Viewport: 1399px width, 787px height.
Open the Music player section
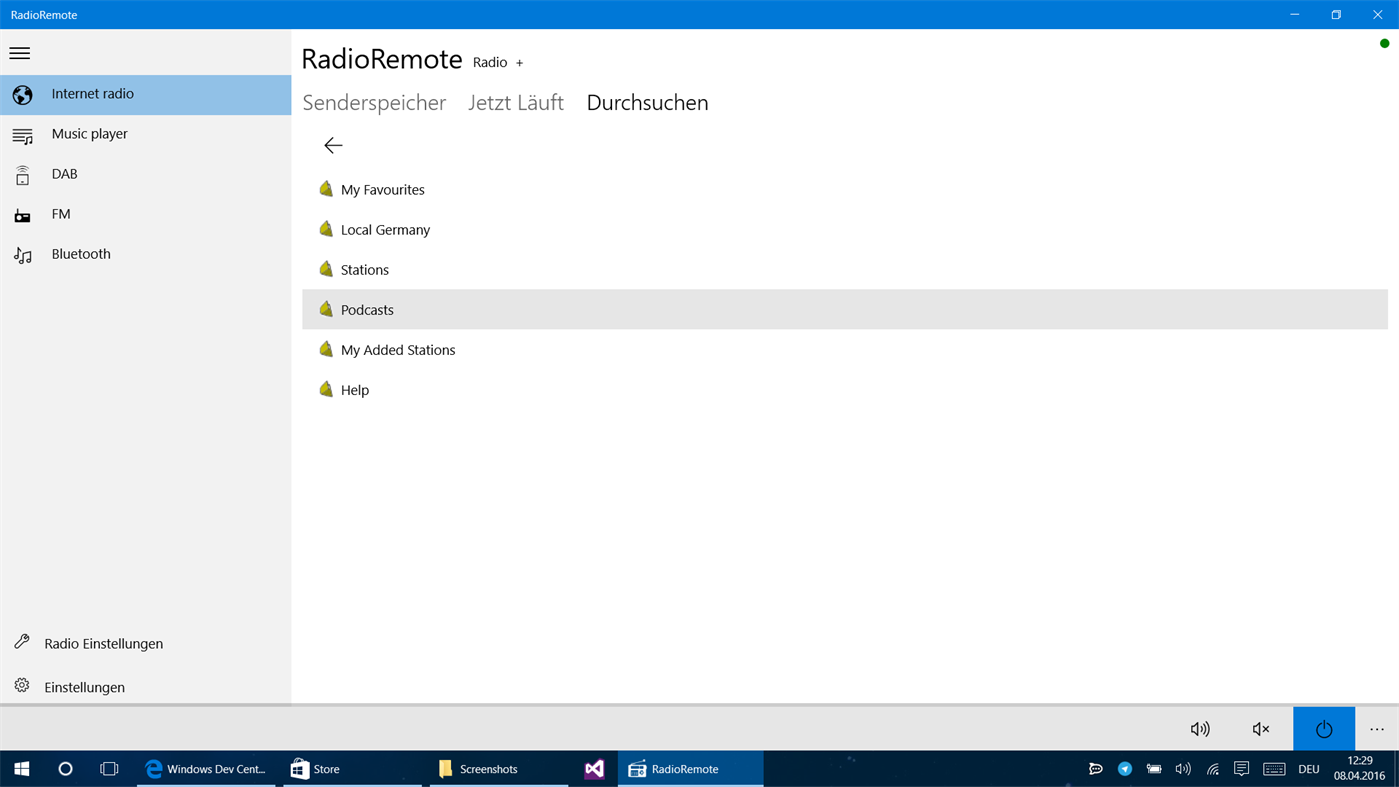coord(22,133)
